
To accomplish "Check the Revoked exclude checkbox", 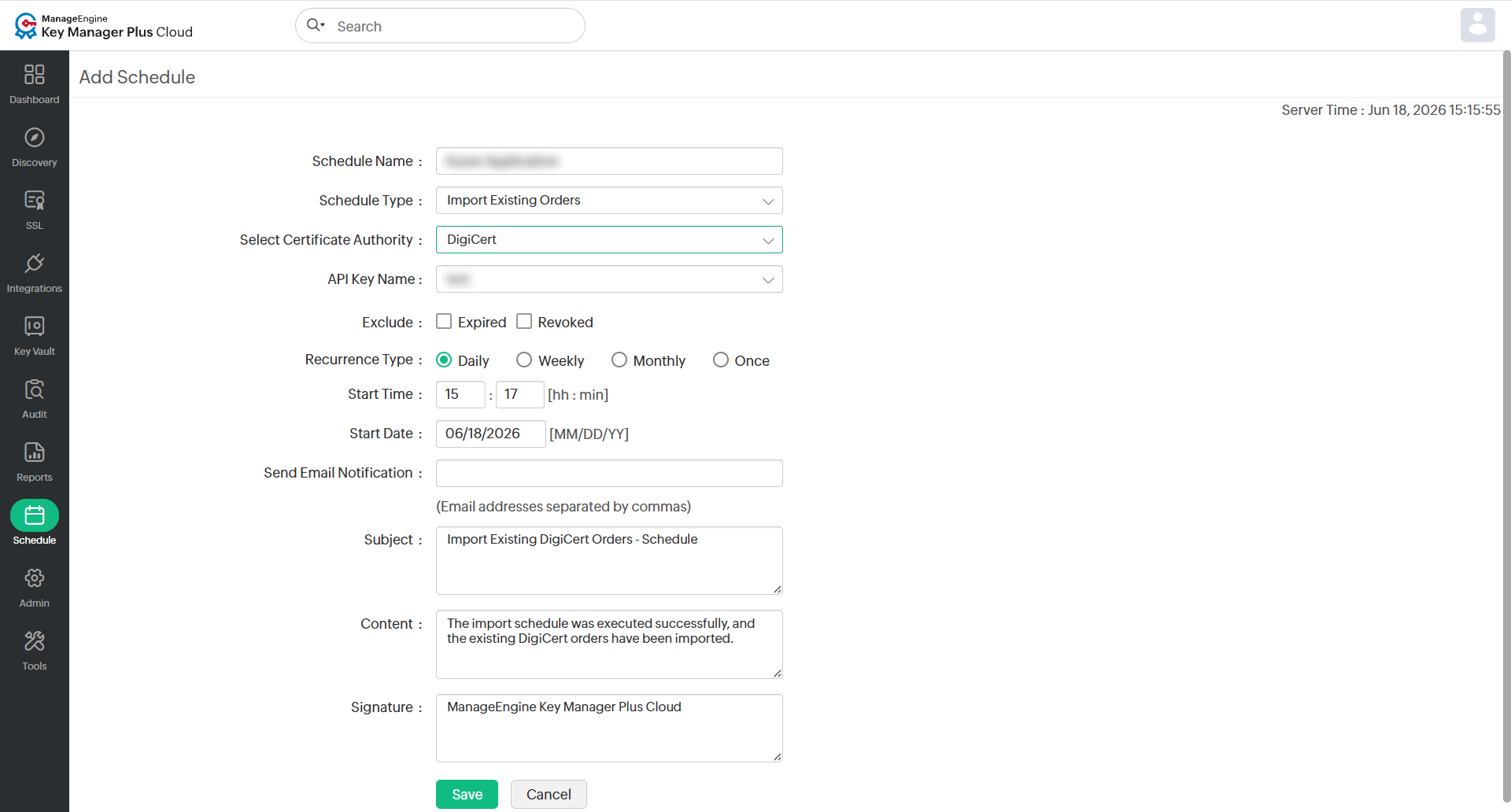I will pyautogui.click(x=524, y=321).
